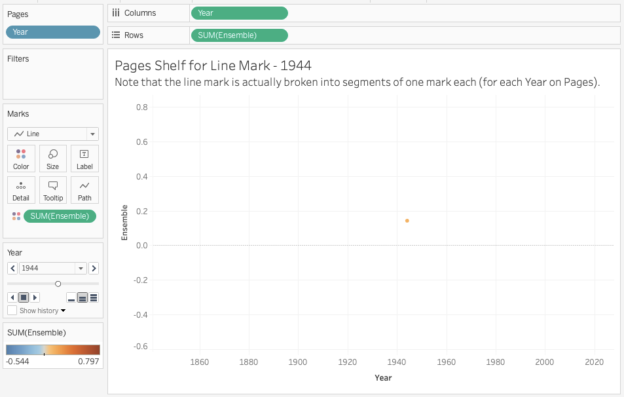624x397 pixels.
Task: Click legend minimum value -0.544
Action: [18, 361]
